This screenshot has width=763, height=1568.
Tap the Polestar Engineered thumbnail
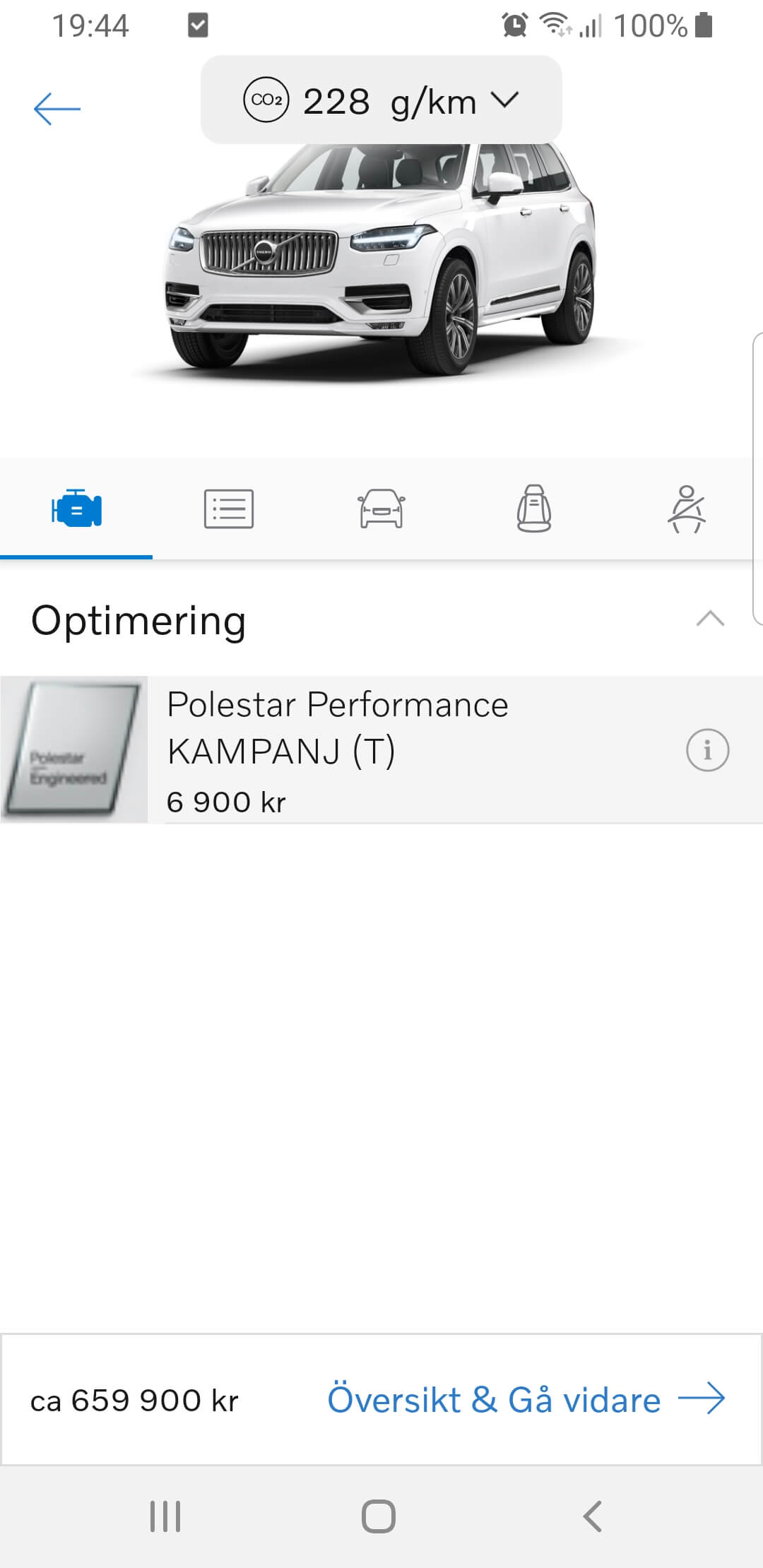(73, 749)
